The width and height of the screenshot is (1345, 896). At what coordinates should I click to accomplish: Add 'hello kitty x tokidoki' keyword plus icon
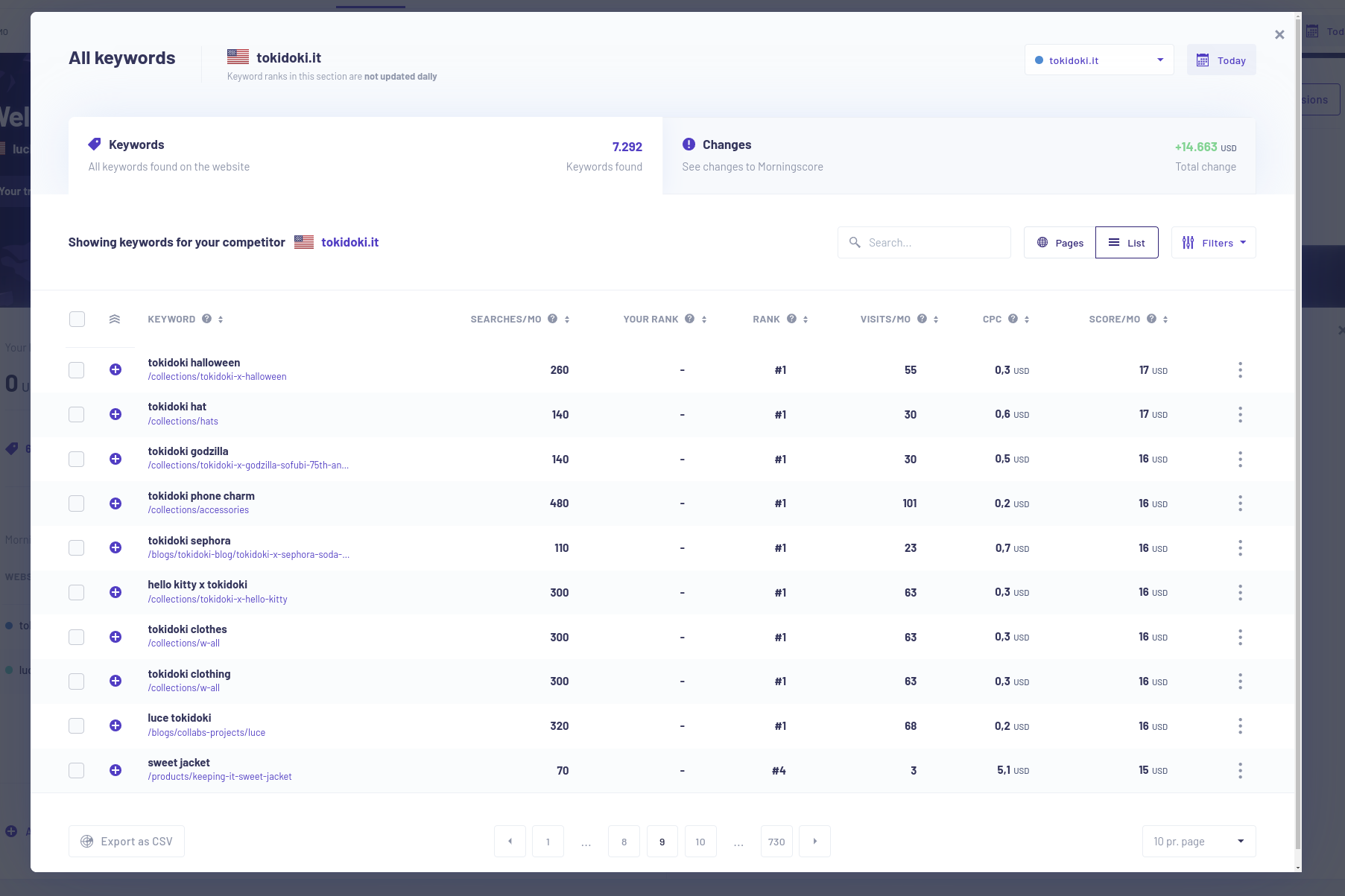click(x=115, y=592)
